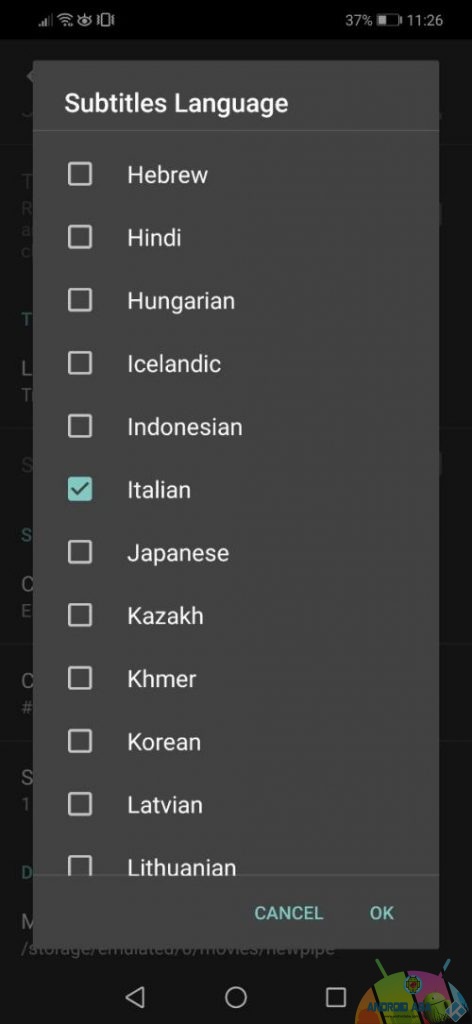
Task: Tap the signal strength status icon
Action: coord(46,21)
